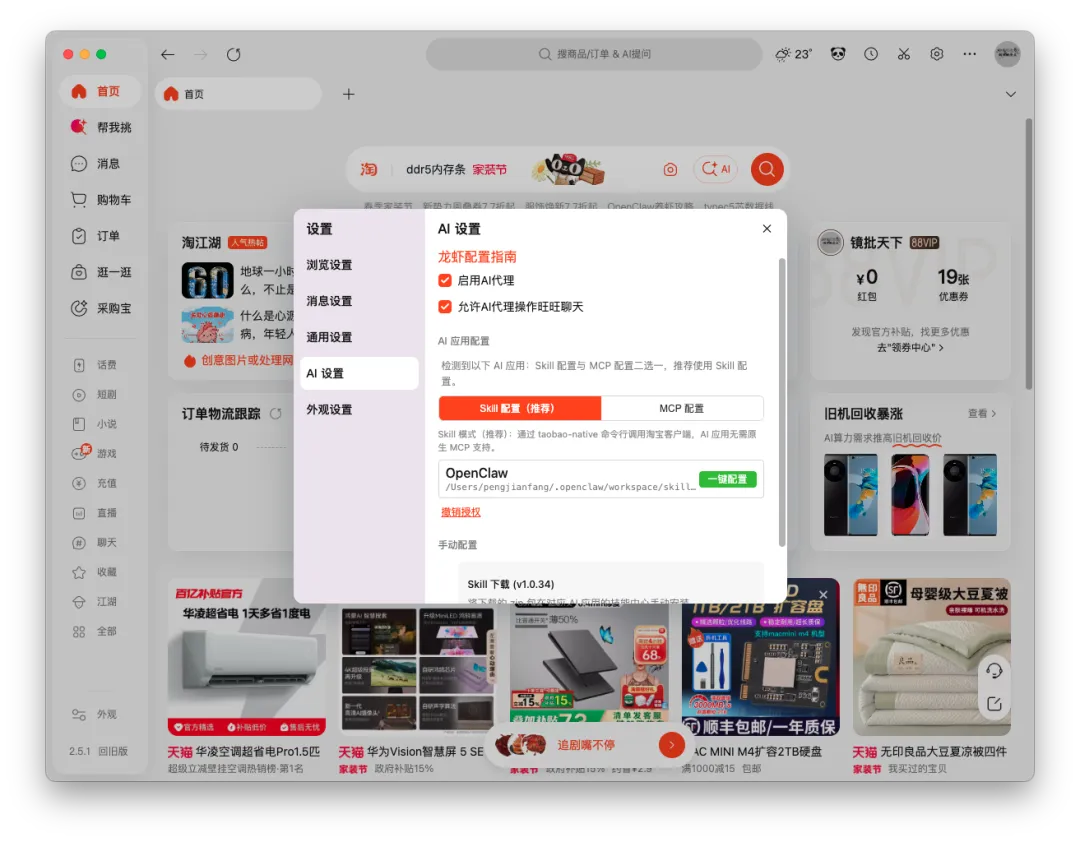Click the 追剧嘴不停 arrow button
Image resolution: width=1080 pixels, height=842 pixels.
[x=672, y=745]
